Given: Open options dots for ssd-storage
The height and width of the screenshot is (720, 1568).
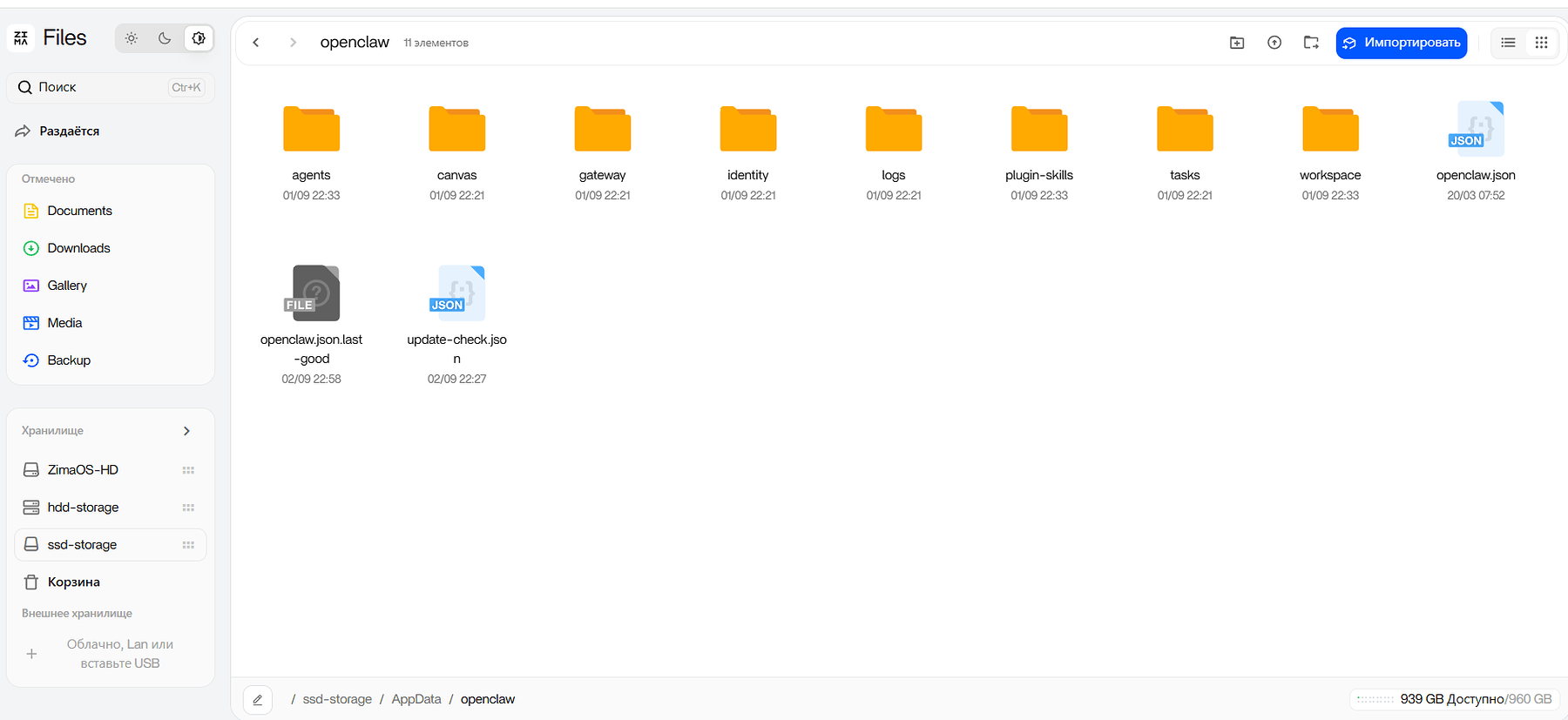Looking at the screenshot, I should (x=188, y=545).
